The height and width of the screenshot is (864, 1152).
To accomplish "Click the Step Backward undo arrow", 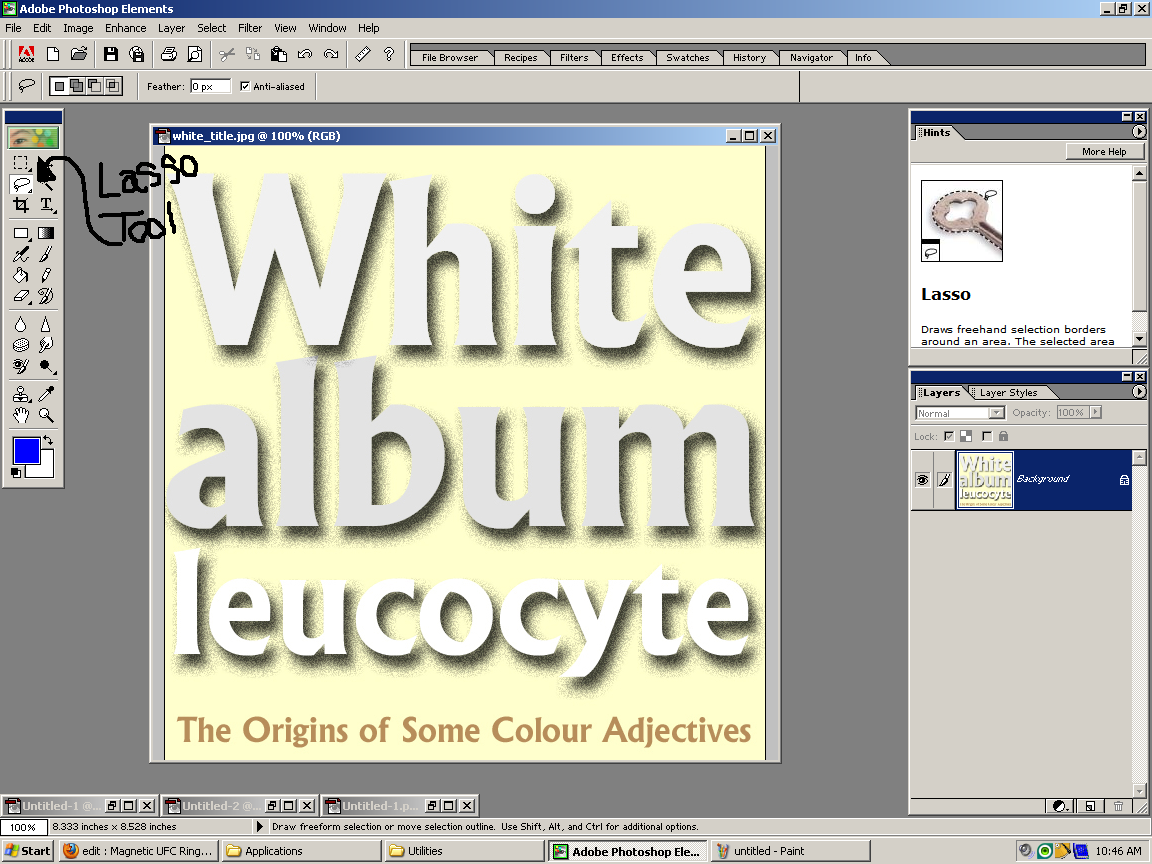I will [305, 54].
